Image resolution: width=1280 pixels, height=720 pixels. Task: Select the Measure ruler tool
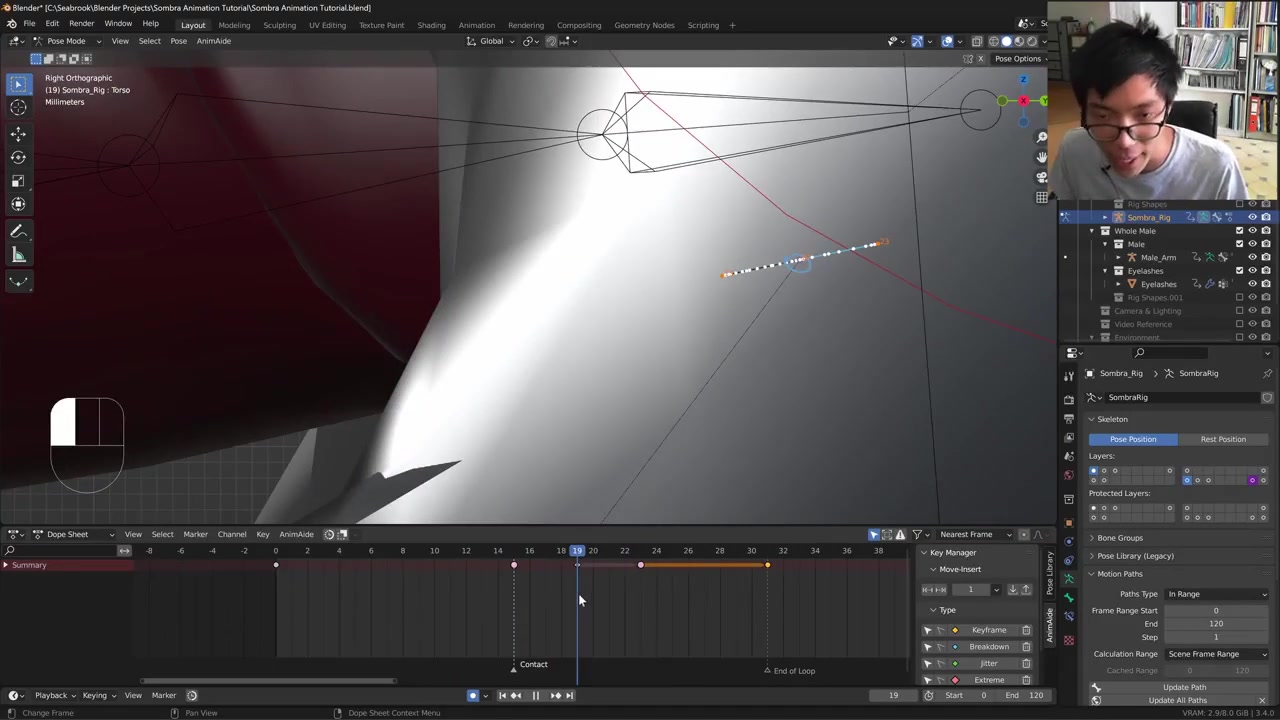[x=18, y=255]
